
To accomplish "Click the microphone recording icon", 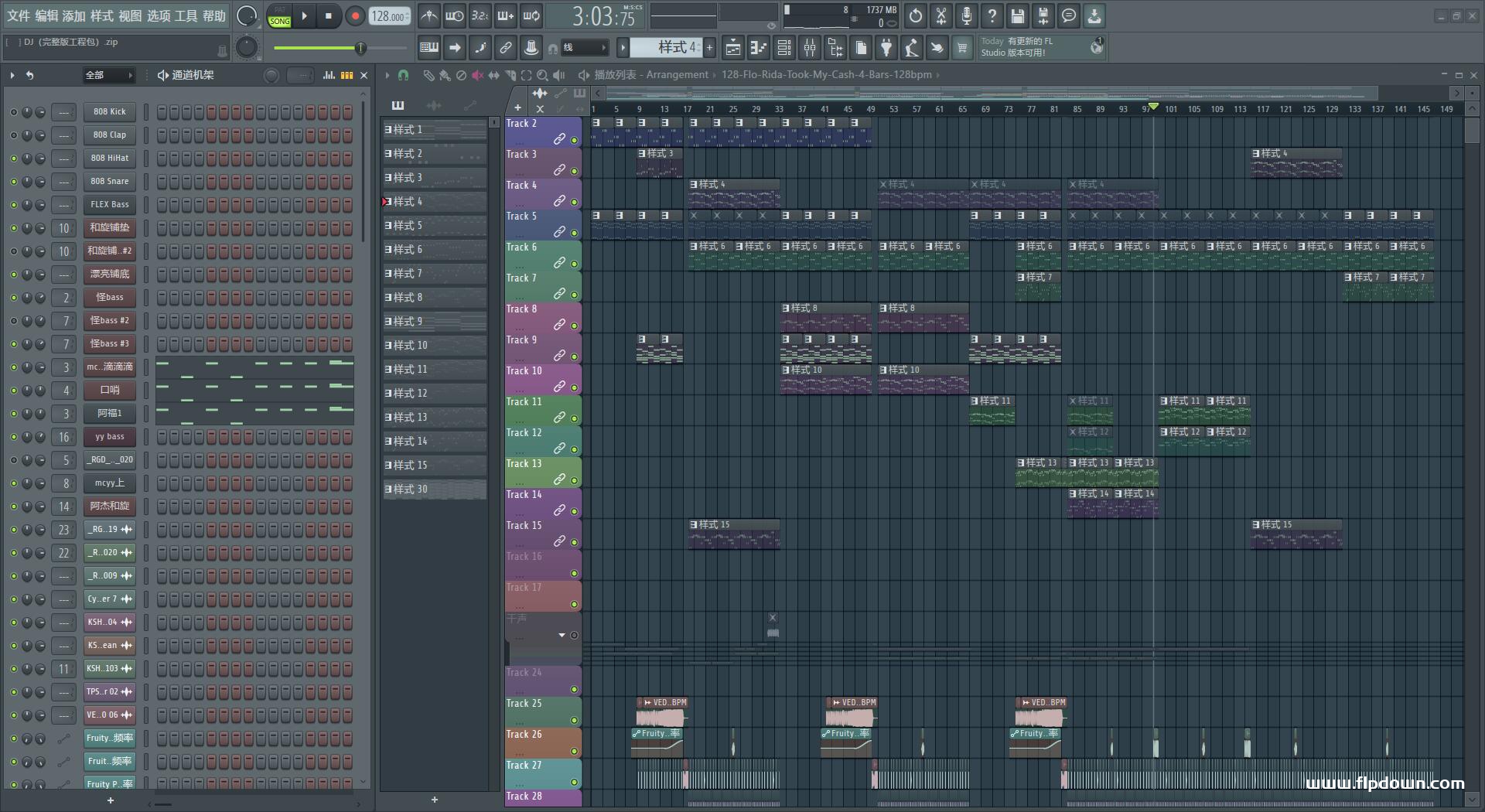I will pos(966,15).
